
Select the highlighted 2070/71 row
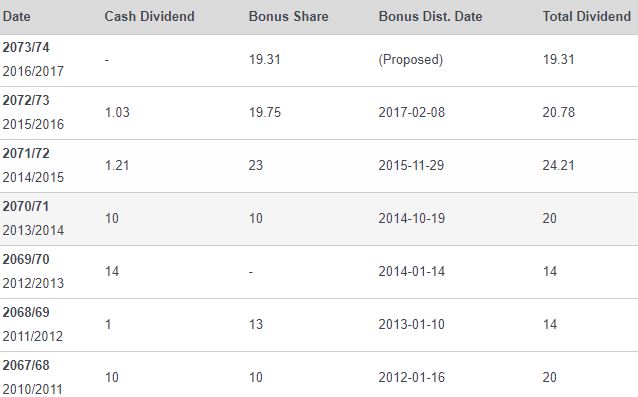coord(319,219)
